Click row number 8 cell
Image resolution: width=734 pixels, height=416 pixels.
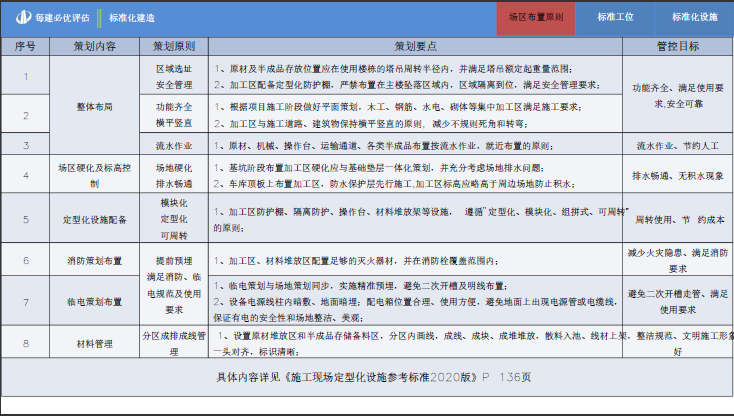click(x=25, y=343)
